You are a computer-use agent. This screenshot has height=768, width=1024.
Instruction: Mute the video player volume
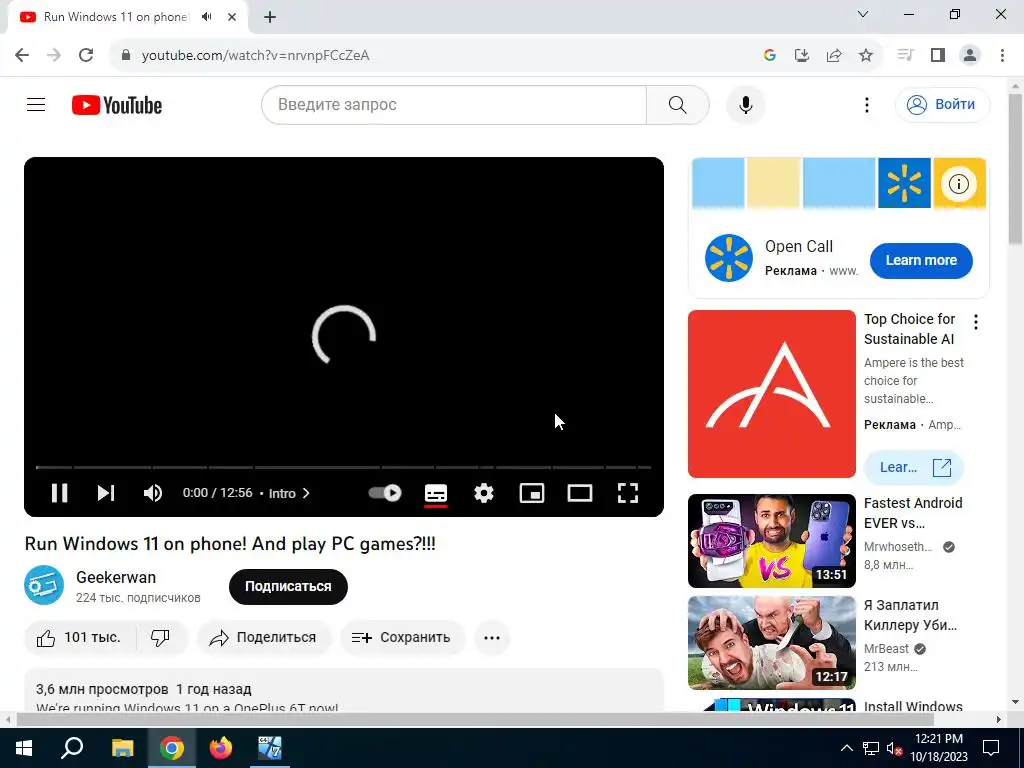click(153, 493)
